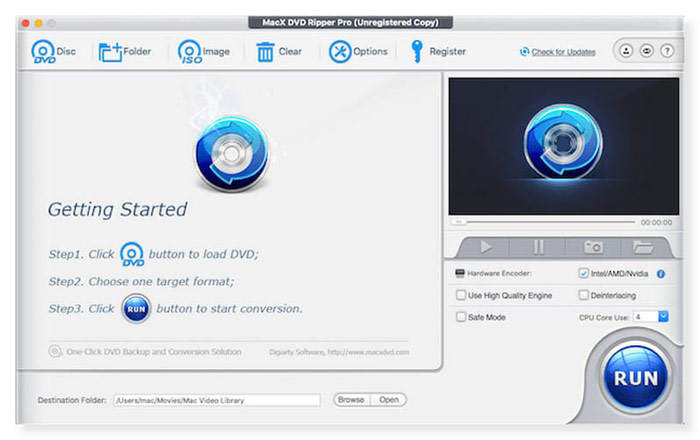The image size is (700, 440).
Task: Enable Use High Quality Engine
Action: coord(461,295)
